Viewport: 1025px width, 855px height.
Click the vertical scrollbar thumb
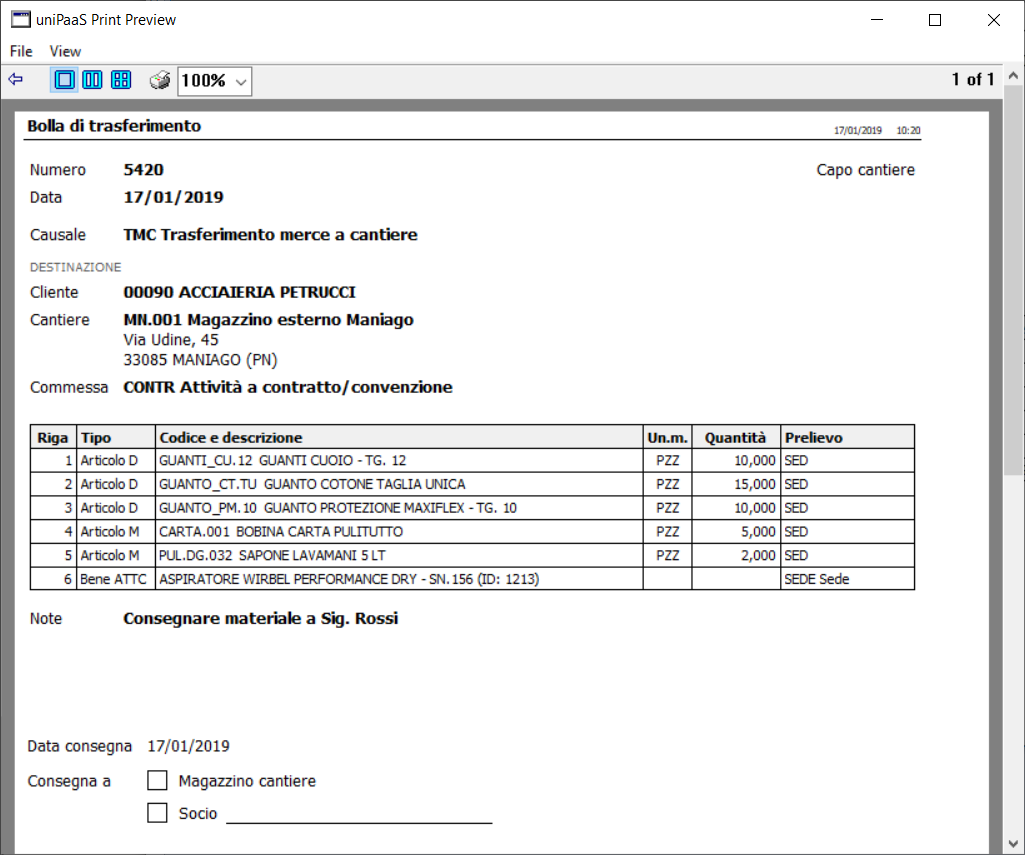pyautogui.click(x=1013, y=280)
